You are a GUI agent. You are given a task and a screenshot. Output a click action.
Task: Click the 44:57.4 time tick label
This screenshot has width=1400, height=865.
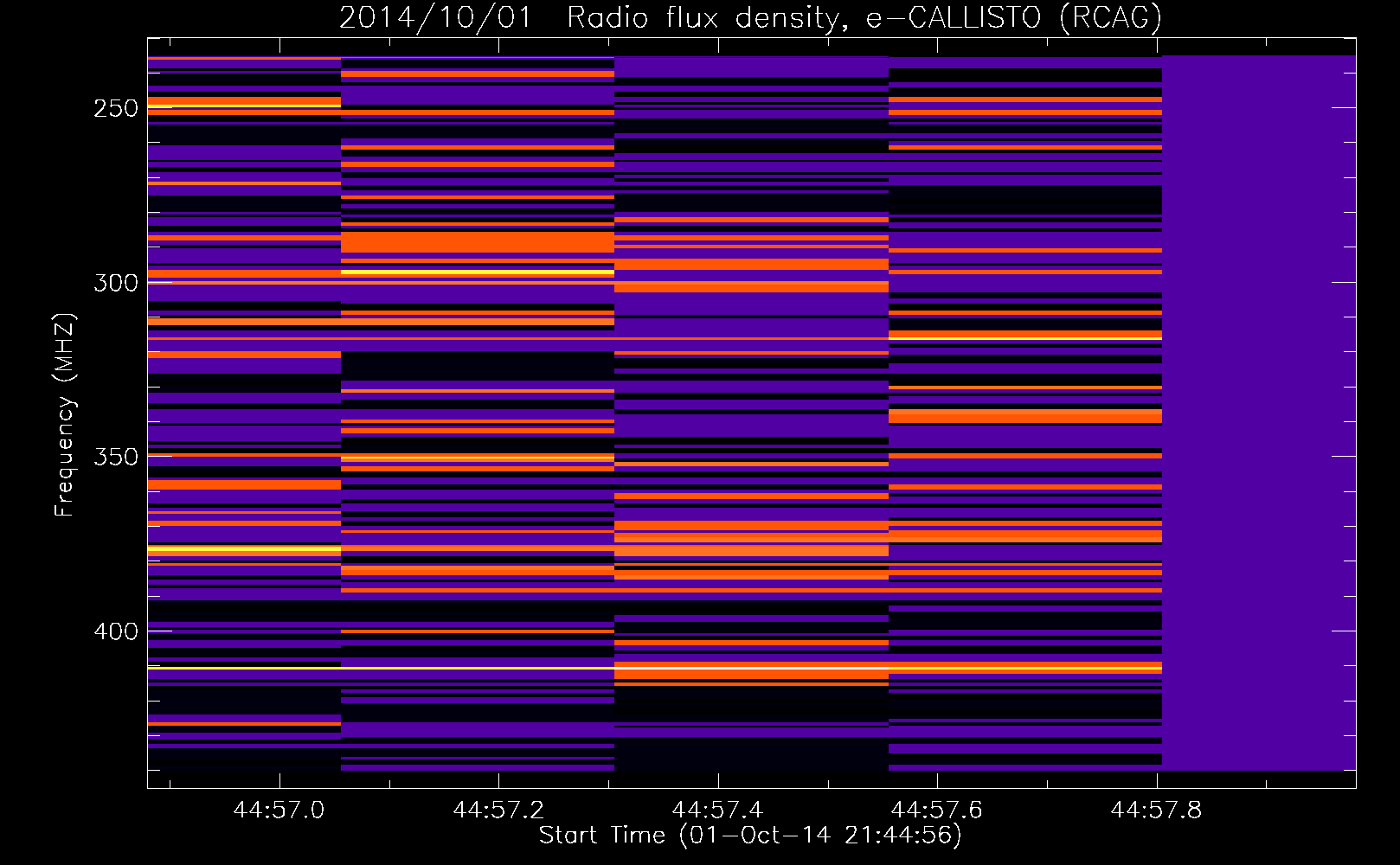click(x=717, y=810)
